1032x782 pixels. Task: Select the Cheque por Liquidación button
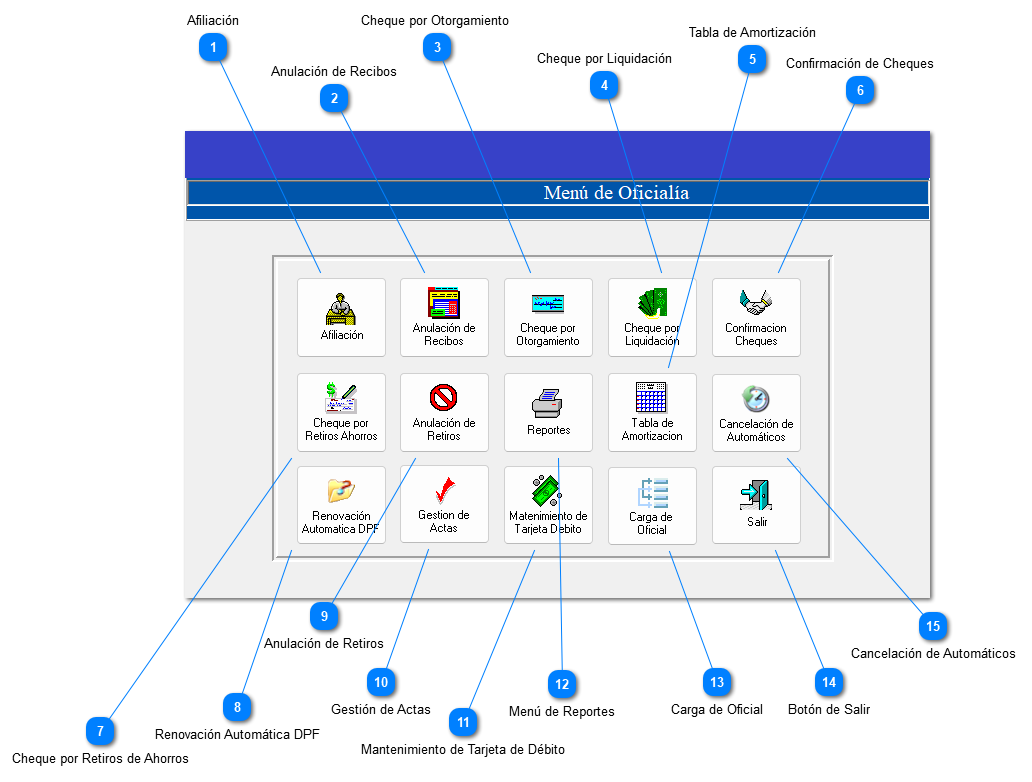(x=652, y=317)
